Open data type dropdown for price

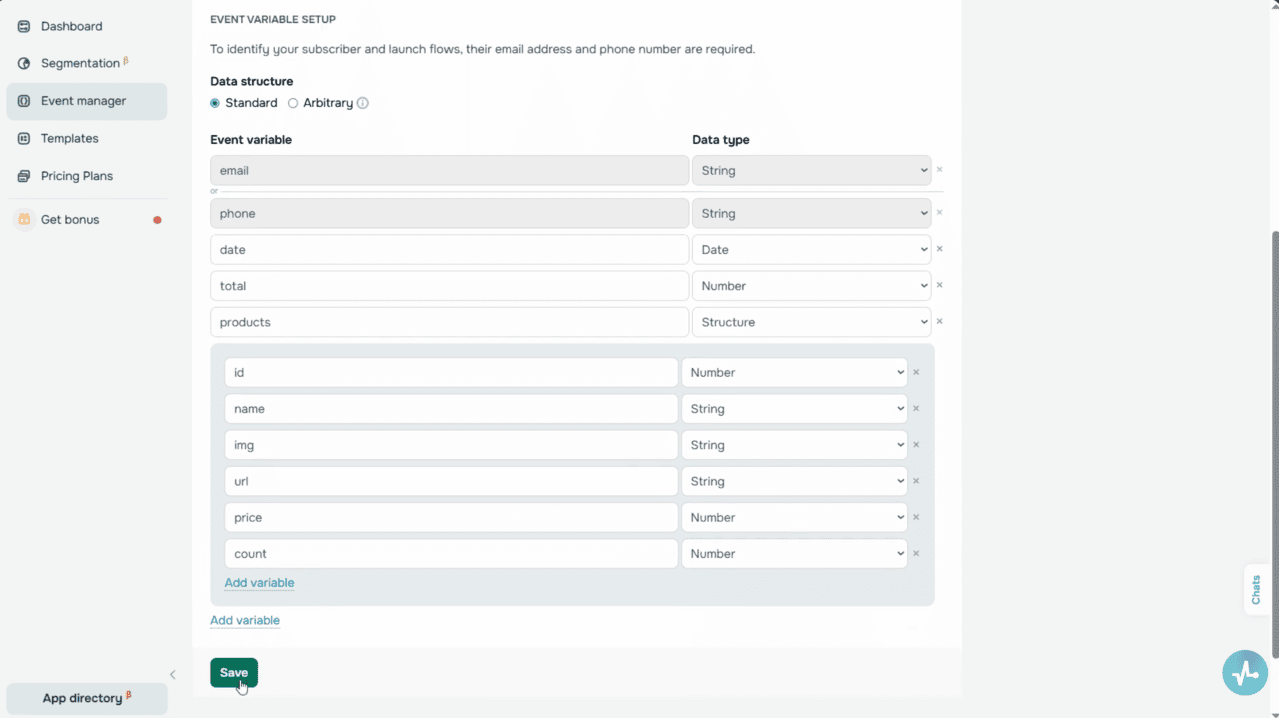pyautogui.click(x=794, y=517)
